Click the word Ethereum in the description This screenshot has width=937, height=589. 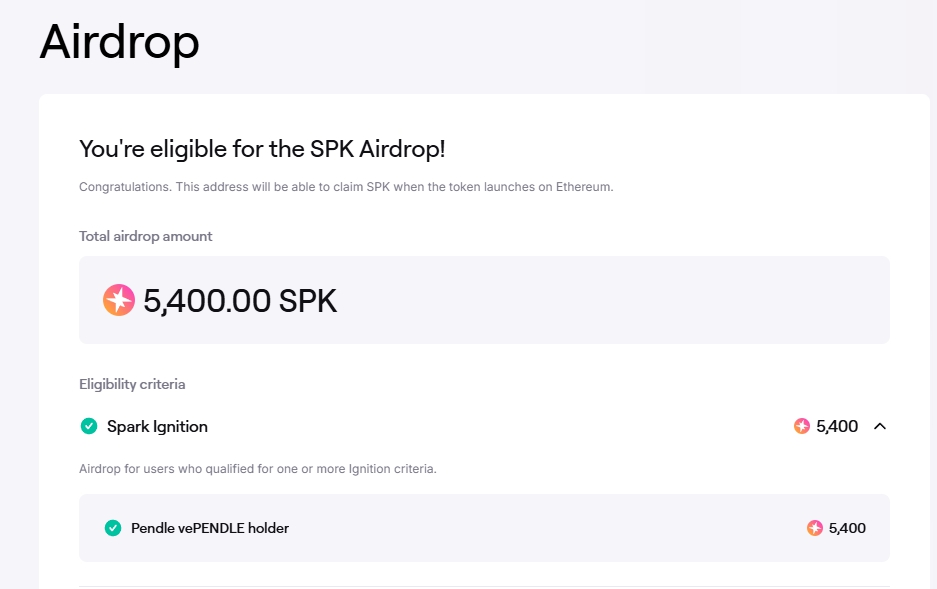pos(583,187)
